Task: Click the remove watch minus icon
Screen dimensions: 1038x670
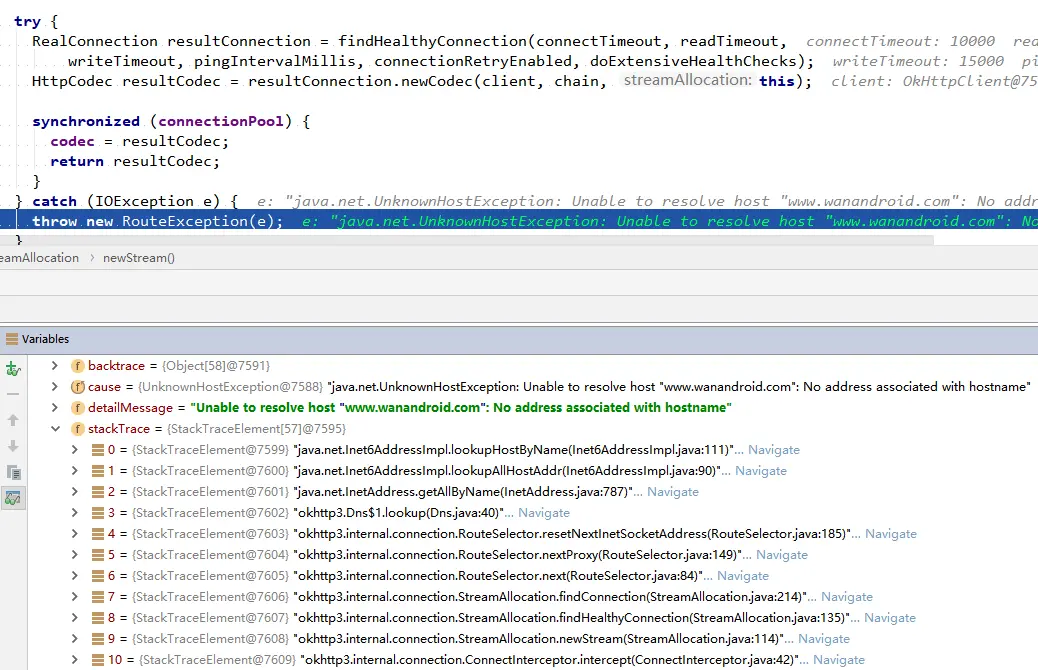Action: point(12,394)
